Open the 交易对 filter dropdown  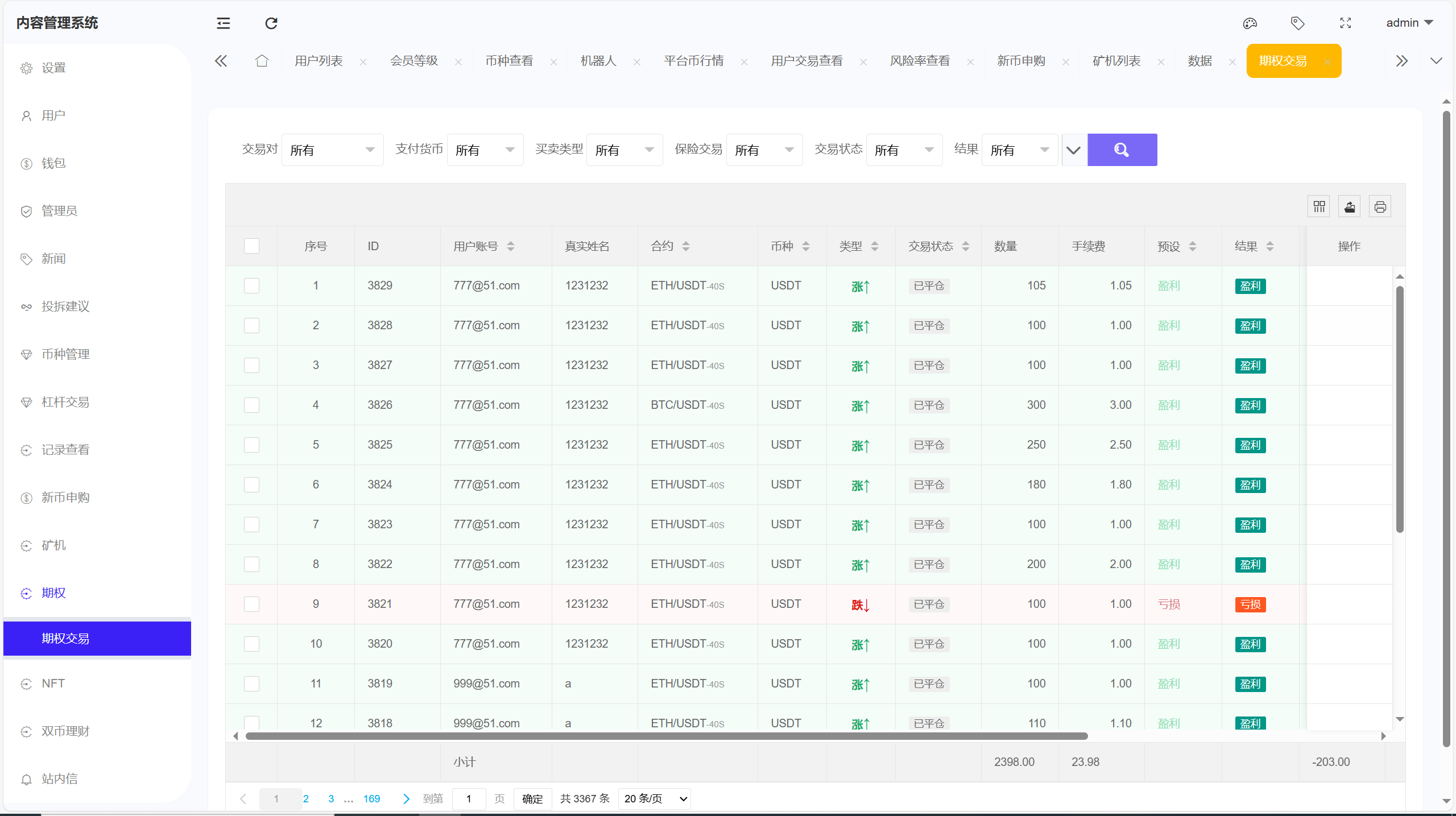pos(332,150)
